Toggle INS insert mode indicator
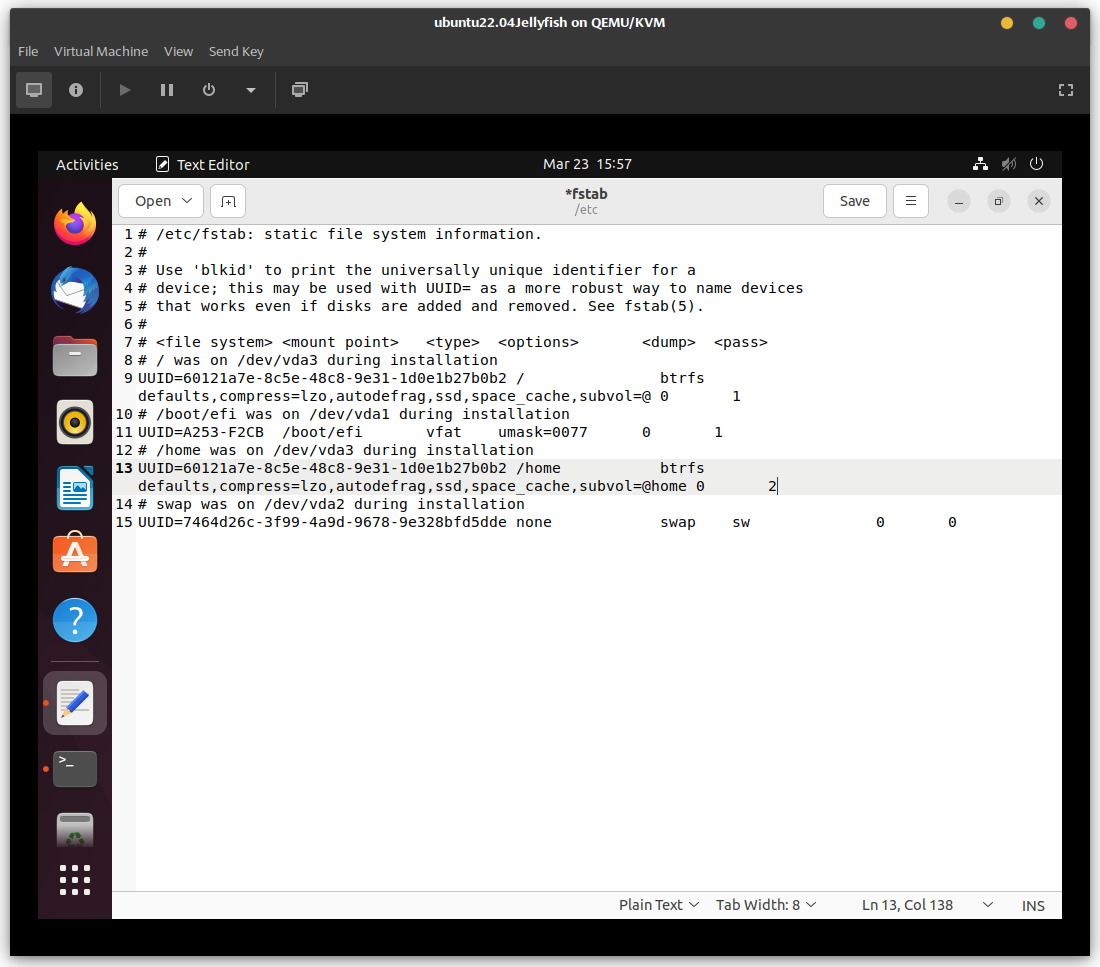 tap(1033, 906)
